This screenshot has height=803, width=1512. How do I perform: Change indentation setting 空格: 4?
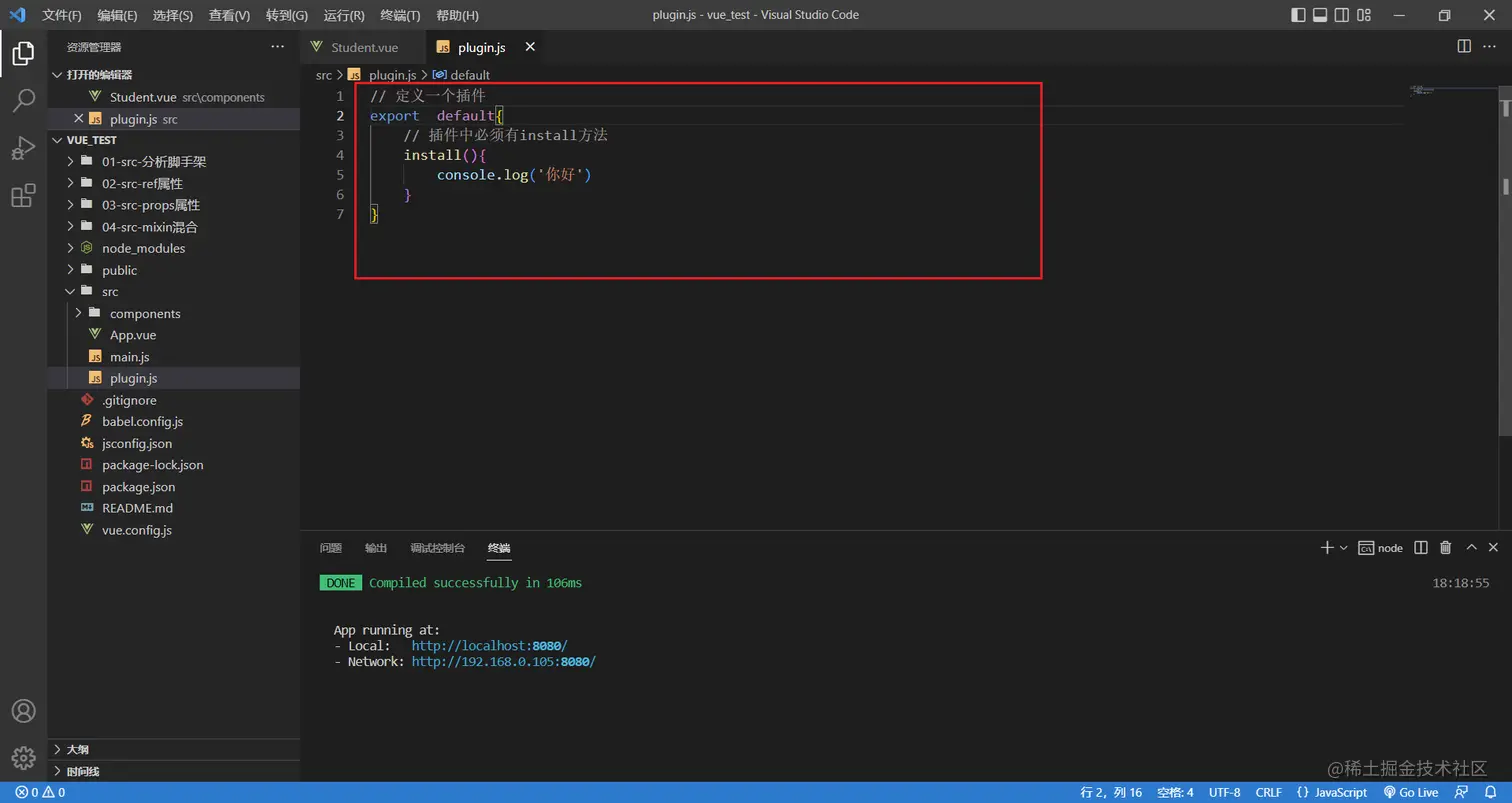pyautogui.click(x=1174, y=792)
